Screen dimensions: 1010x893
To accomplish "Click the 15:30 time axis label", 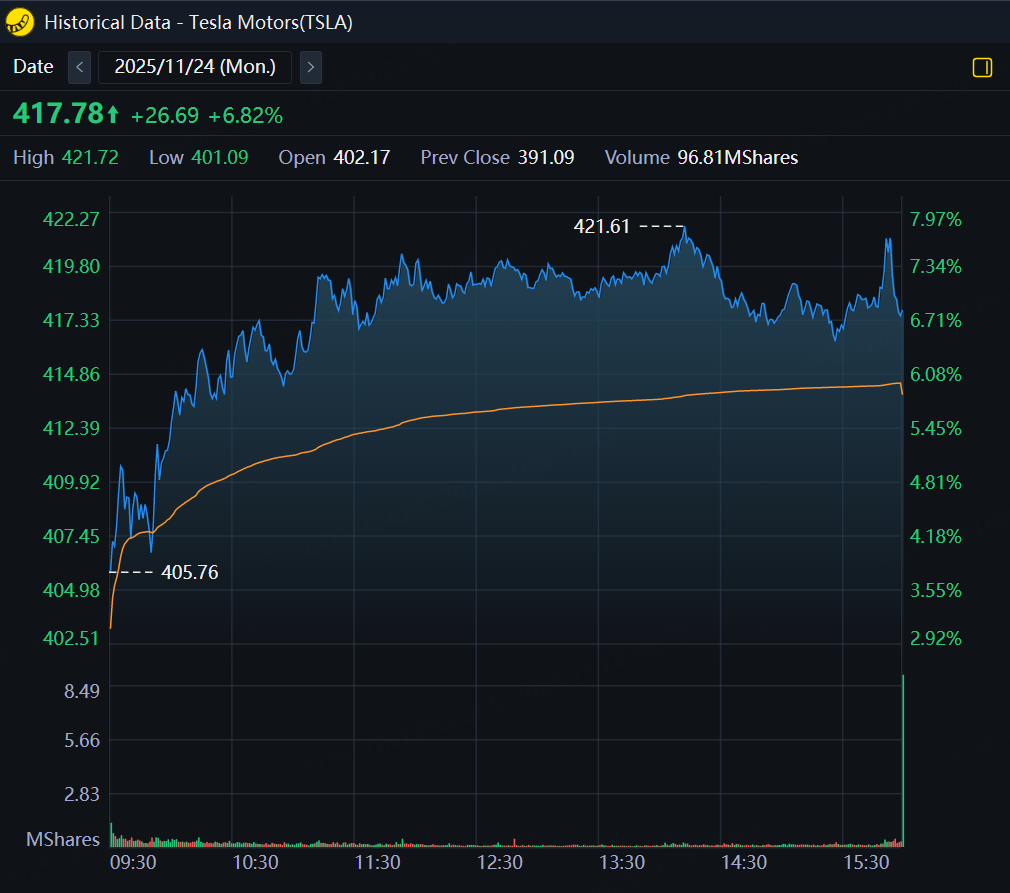I will 866,862.
